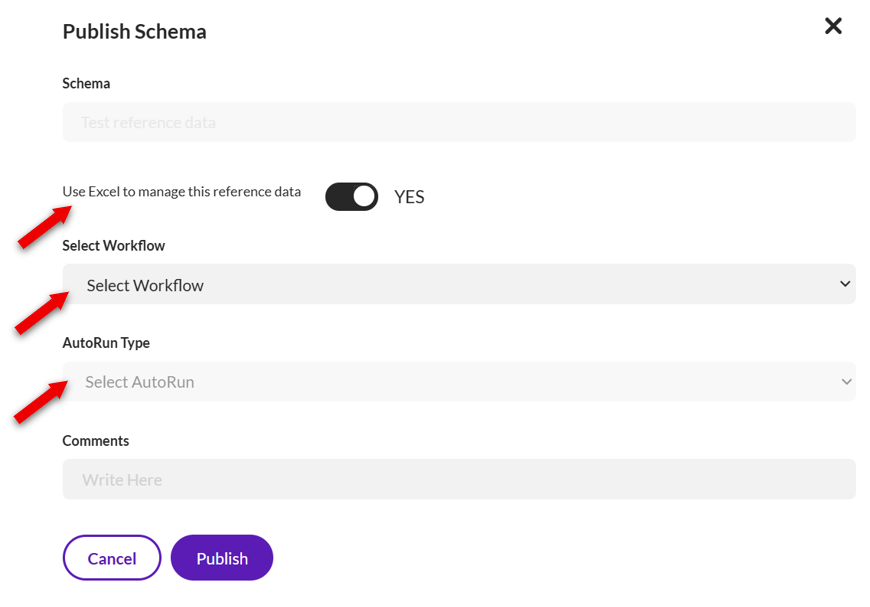Screen dimensions: 870x607
Task: Click the Select Workflow chevron arrow
Action: tap(845, 284)
